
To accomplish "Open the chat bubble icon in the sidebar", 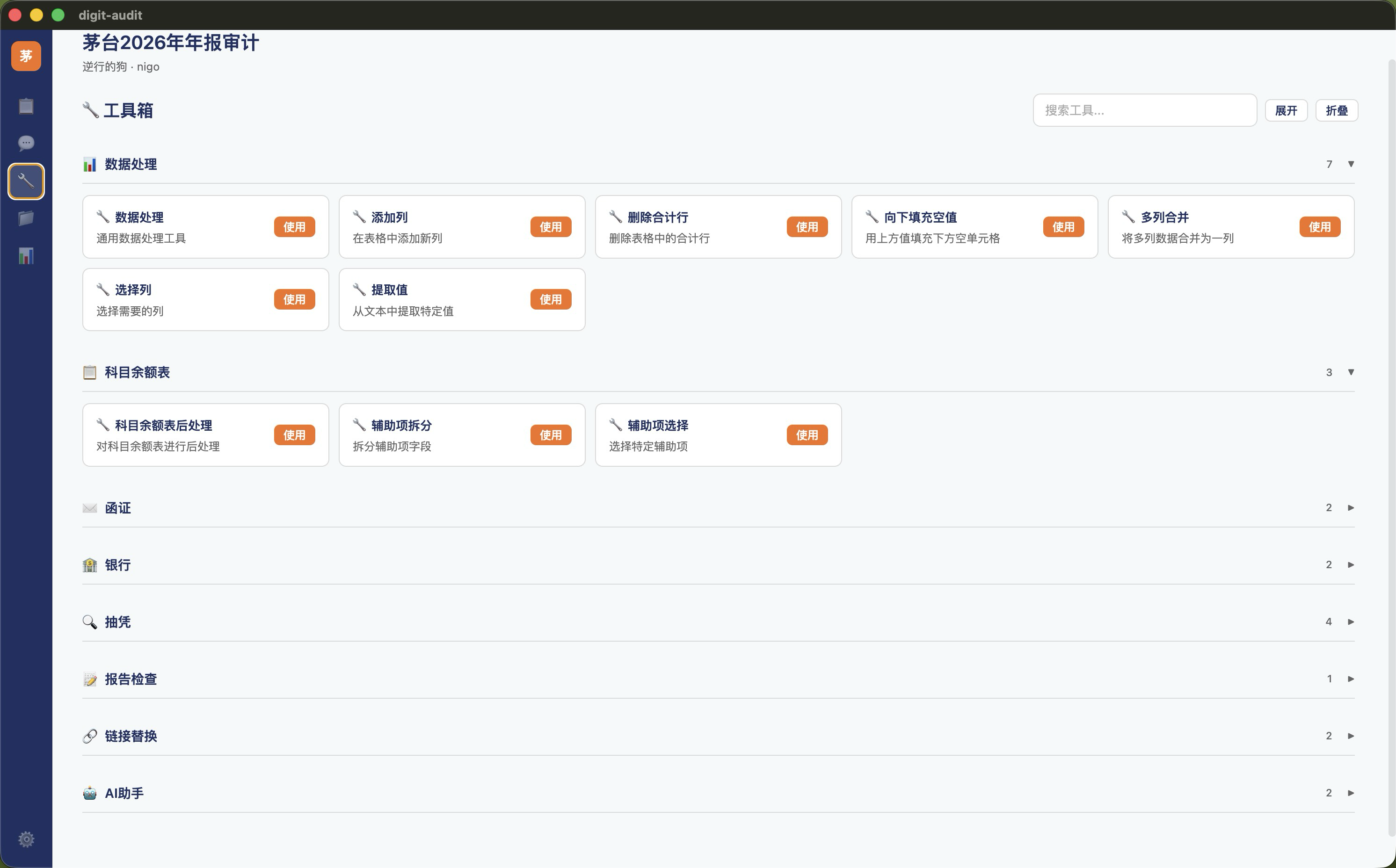I will (x=26, y=143).
